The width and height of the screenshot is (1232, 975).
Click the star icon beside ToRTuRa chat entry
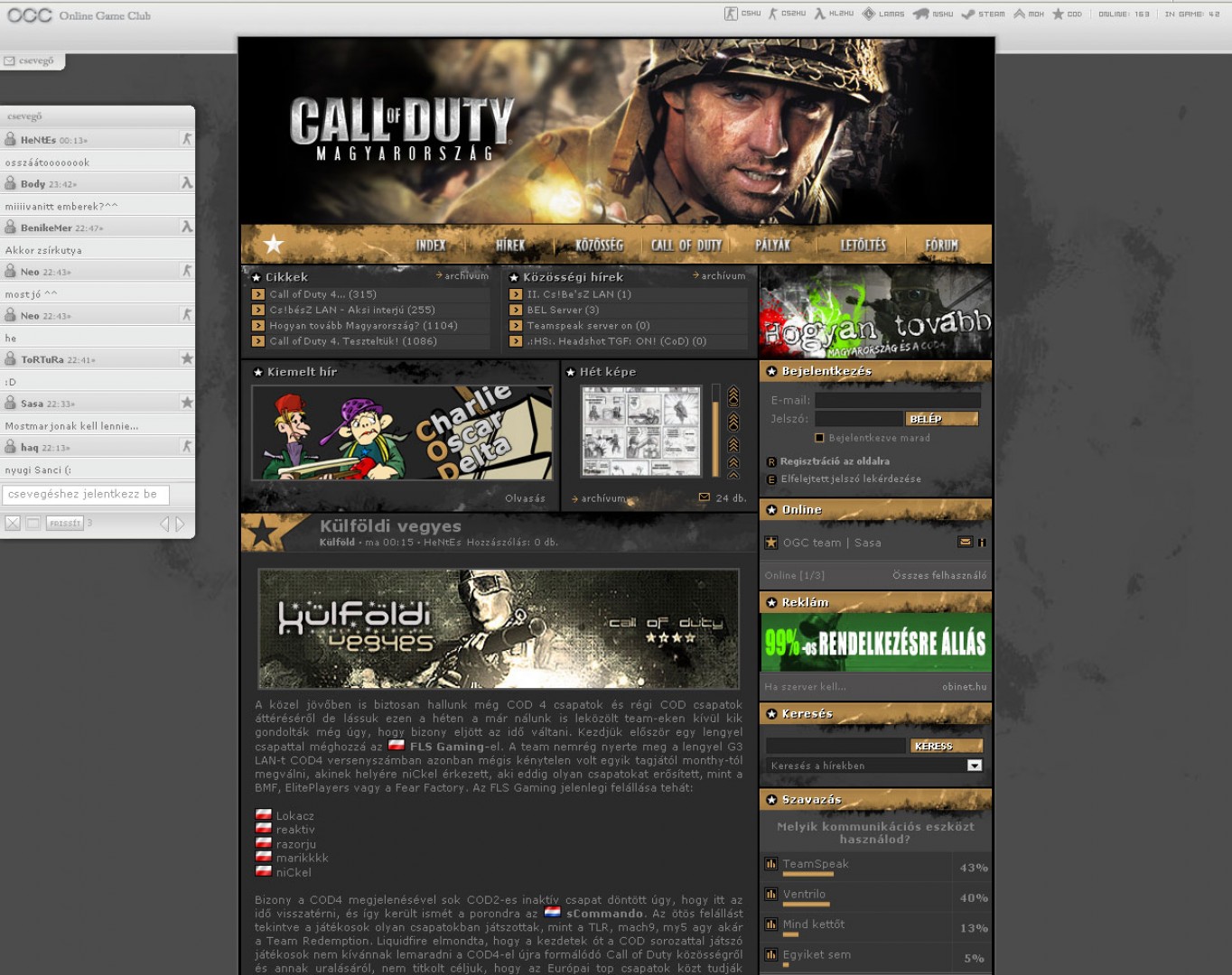click(x=187, y=359)
